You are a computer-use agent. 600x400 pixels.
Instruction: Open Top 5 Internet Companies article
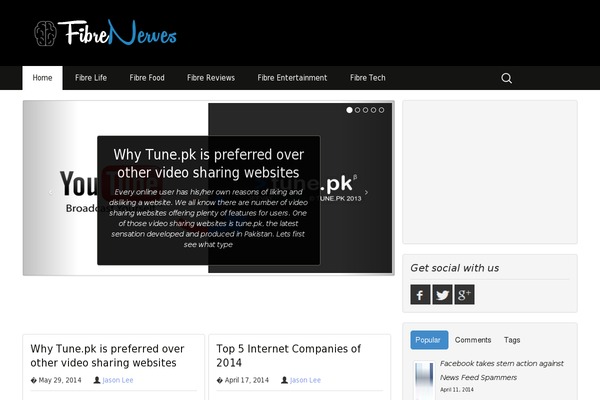(x=289, y=356)
